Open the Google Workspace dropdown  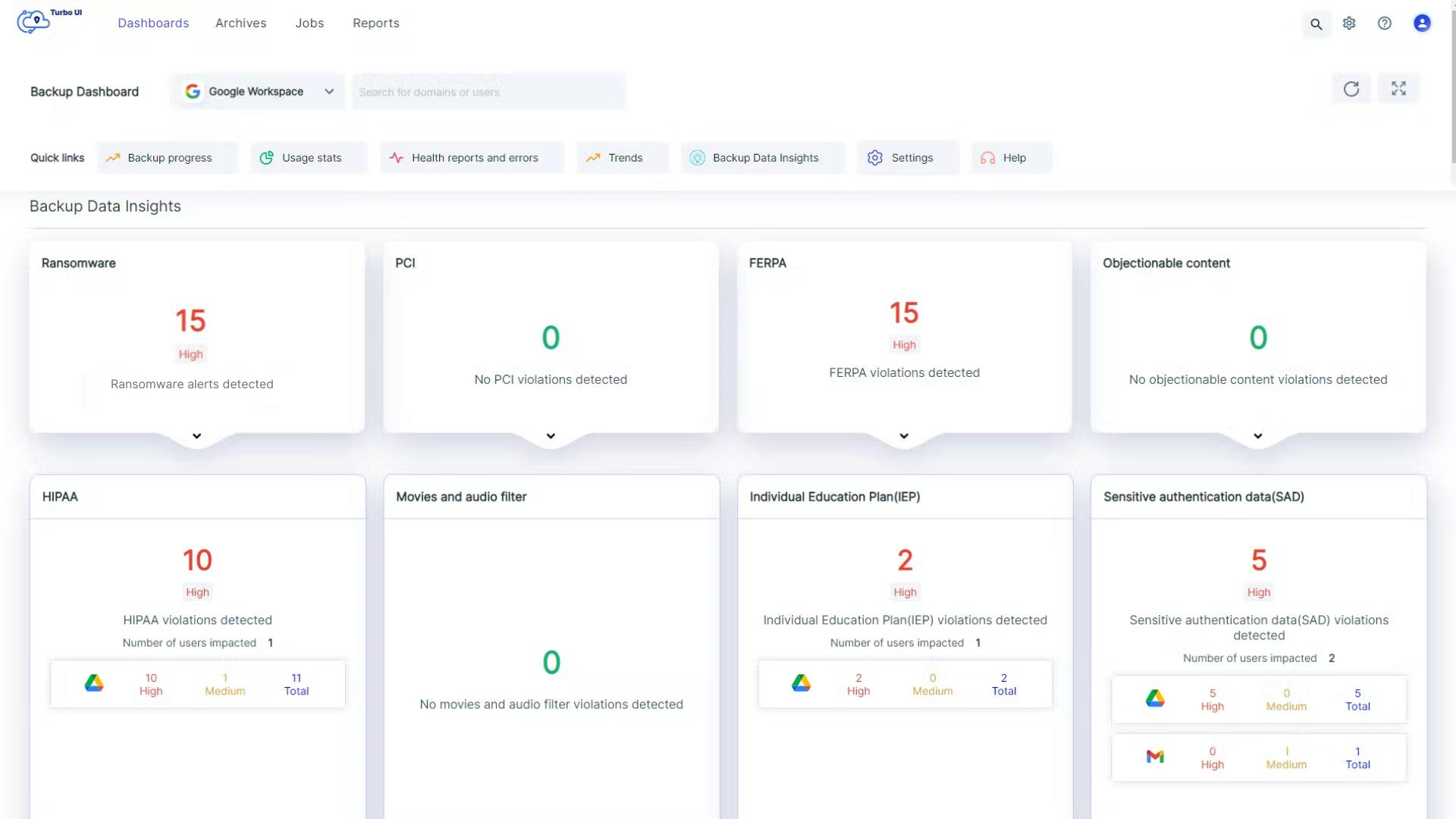[259, 92]
